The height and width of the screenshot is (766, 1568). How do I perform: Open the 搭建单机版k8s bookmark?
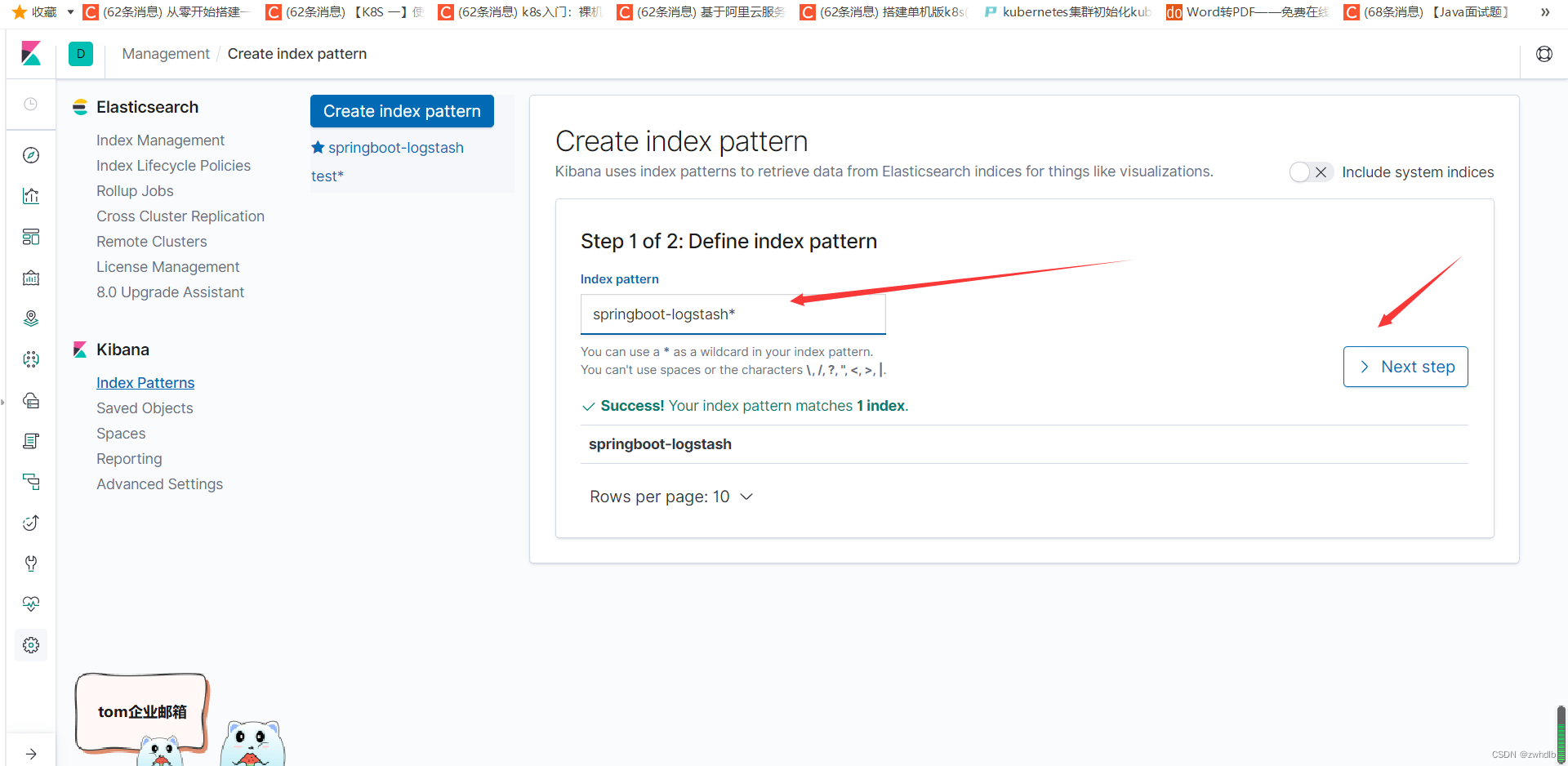click(884, 12)
